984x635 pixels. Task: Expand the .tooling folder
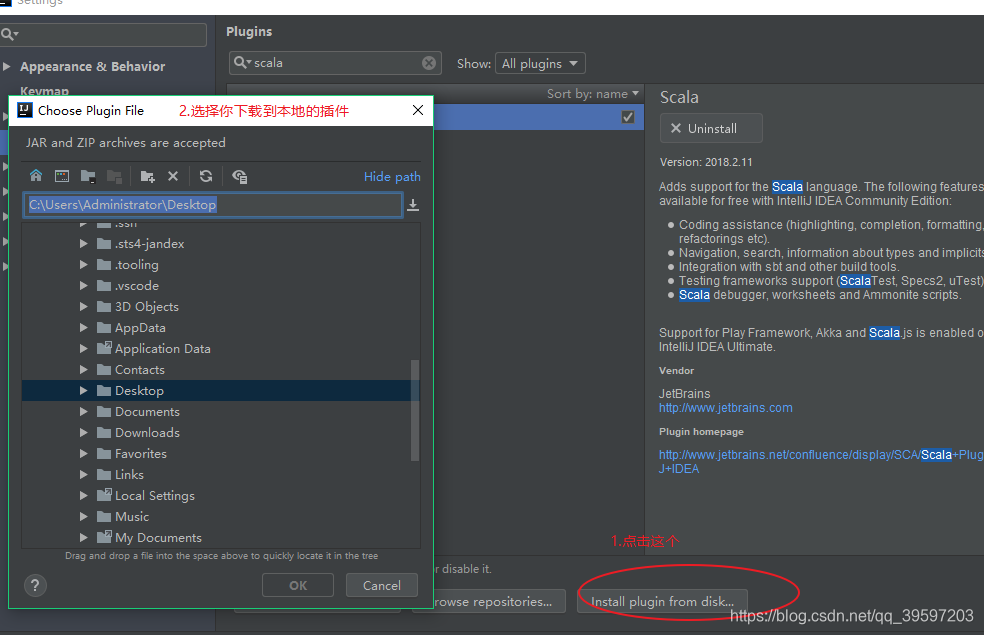[x=83, y=265]
